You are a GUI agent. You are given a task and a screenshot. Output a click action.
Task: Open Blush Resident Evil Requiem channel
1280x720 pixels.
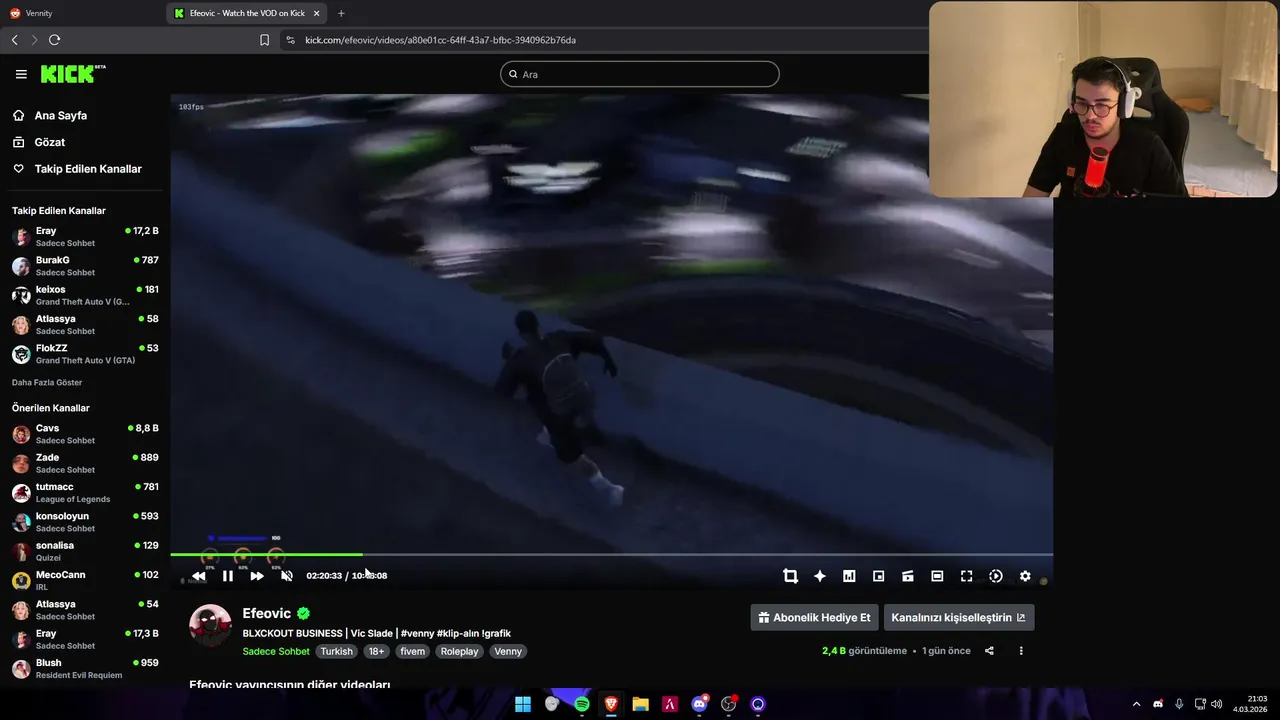coord(85,668)
